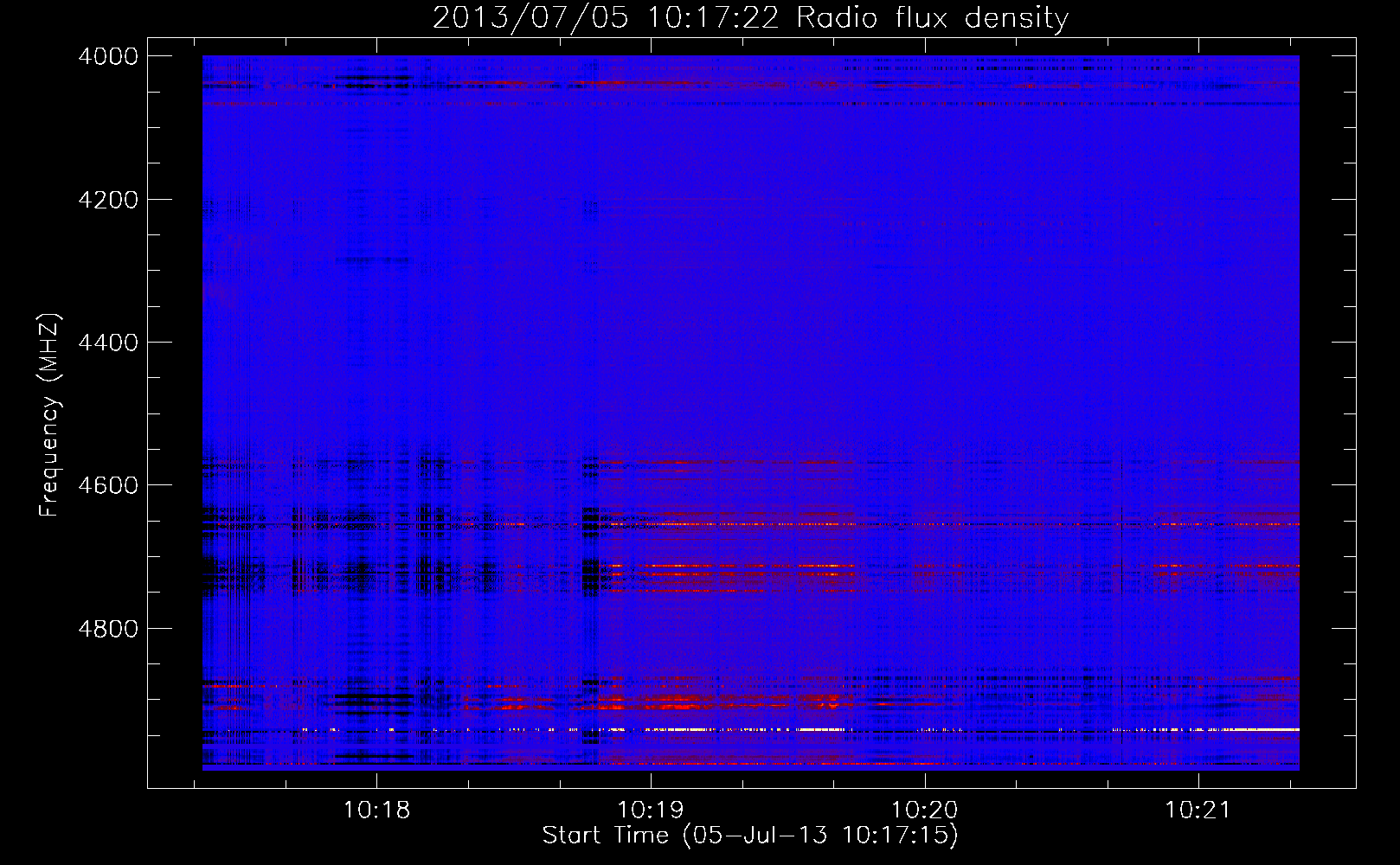
Task: Click the 10:19 time tick label
Action: click(650, 811)
